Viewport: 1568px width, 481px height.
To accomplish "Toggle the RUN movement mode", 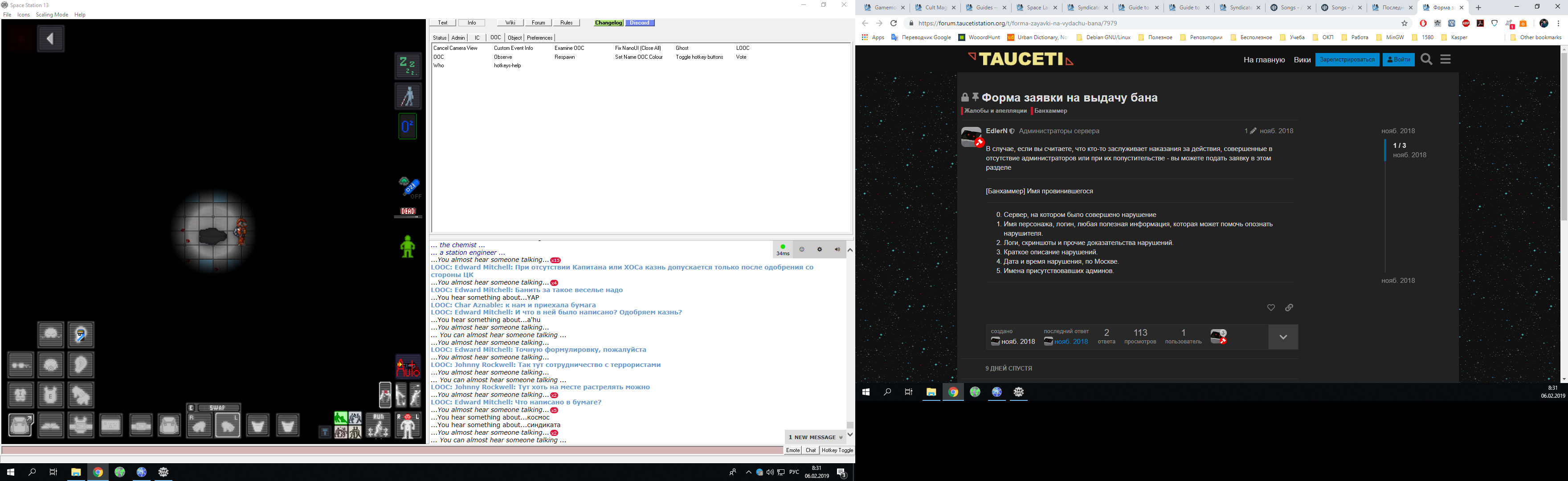I will 378,426.
